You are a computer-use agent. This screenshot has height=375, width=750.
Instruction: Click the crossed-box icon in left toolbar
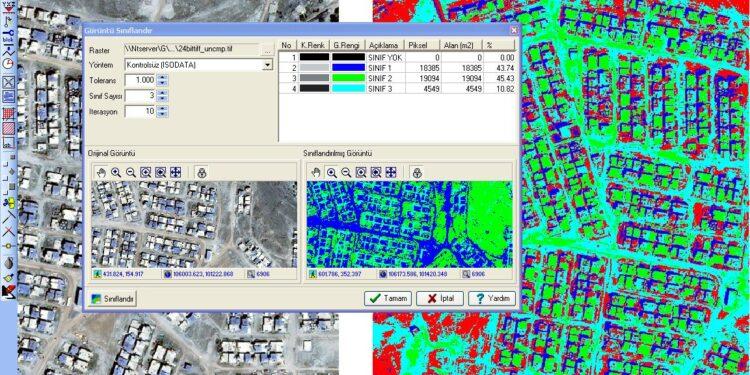pyautogui.click(x=8, y=82)
